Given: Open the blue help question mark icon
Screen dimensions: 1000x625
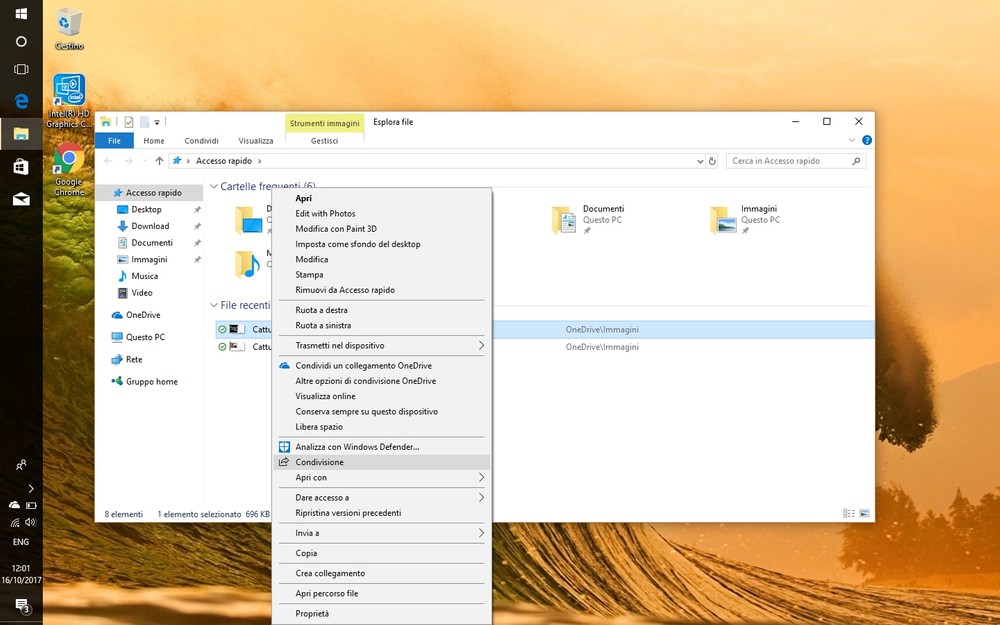Looking at the screenshot, I should 867,141.
